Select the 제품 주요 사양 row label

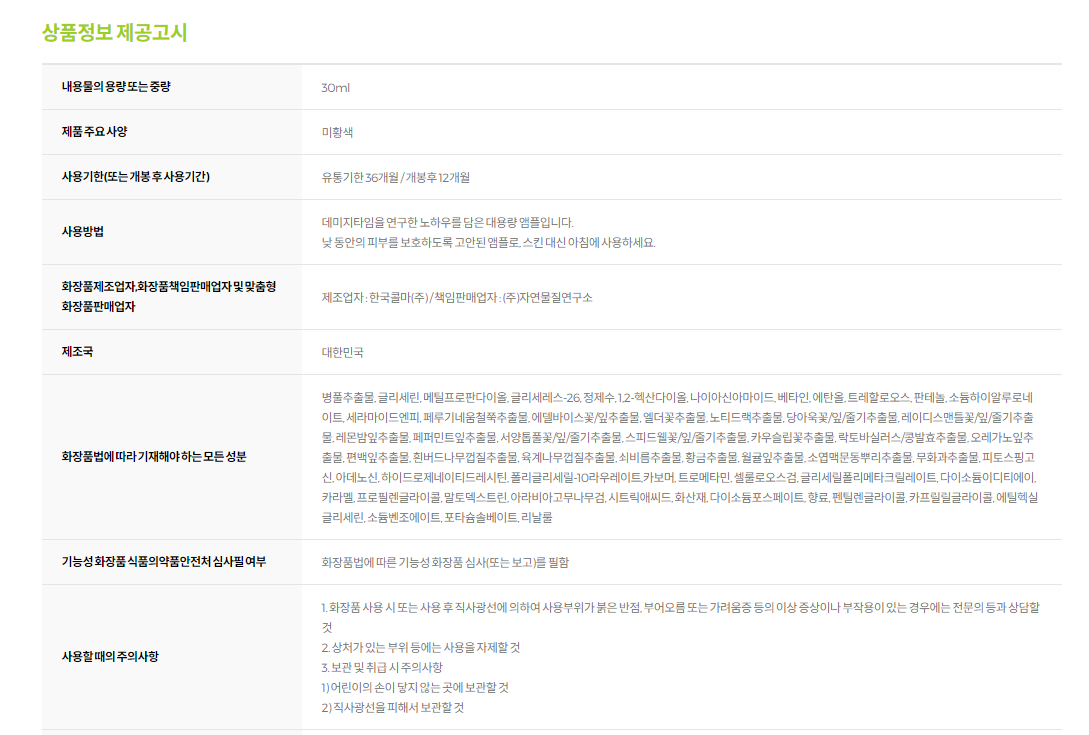[x=95, y=132]
